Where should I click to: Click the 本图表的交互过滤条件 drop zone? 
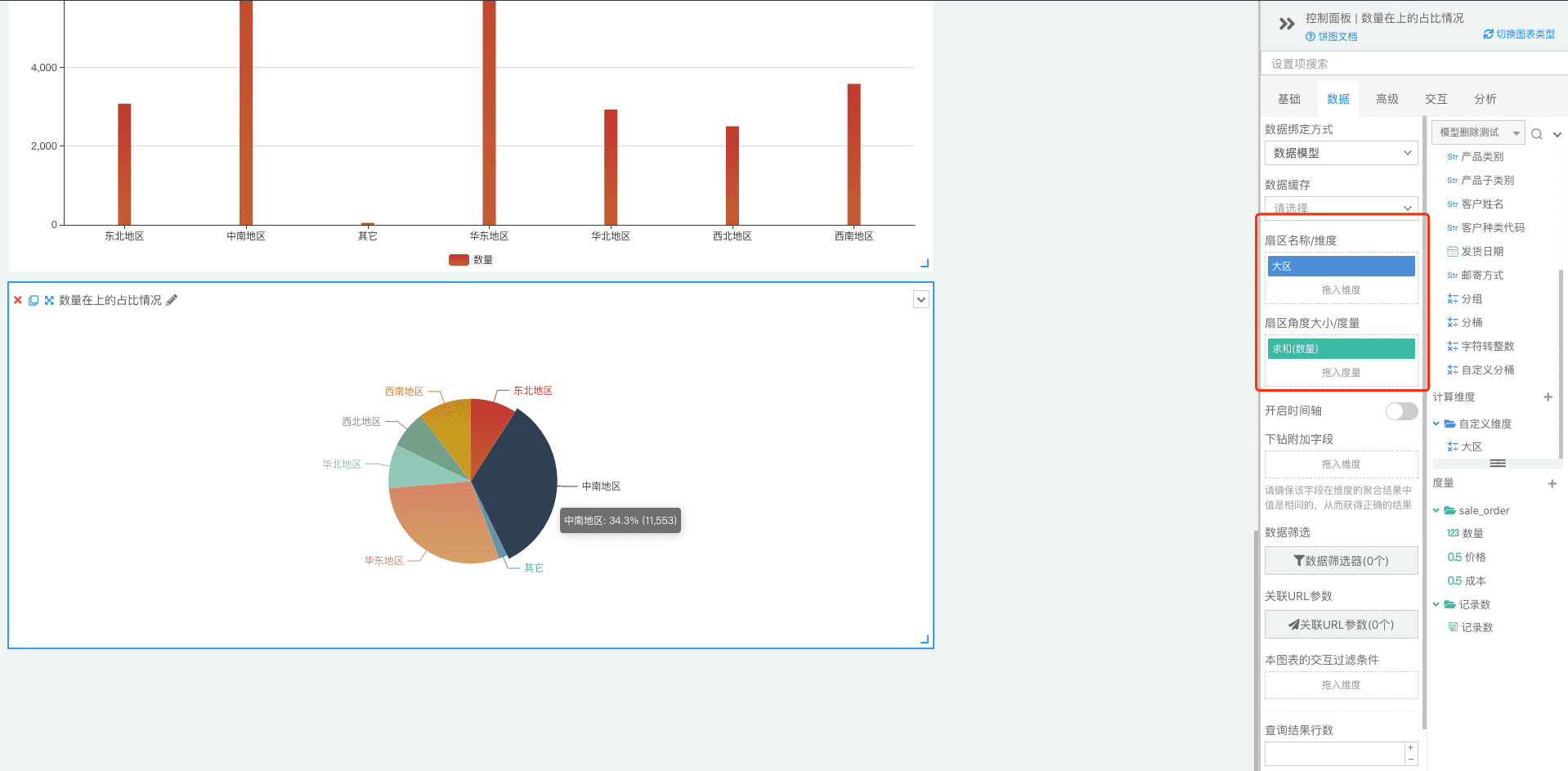1341,685
